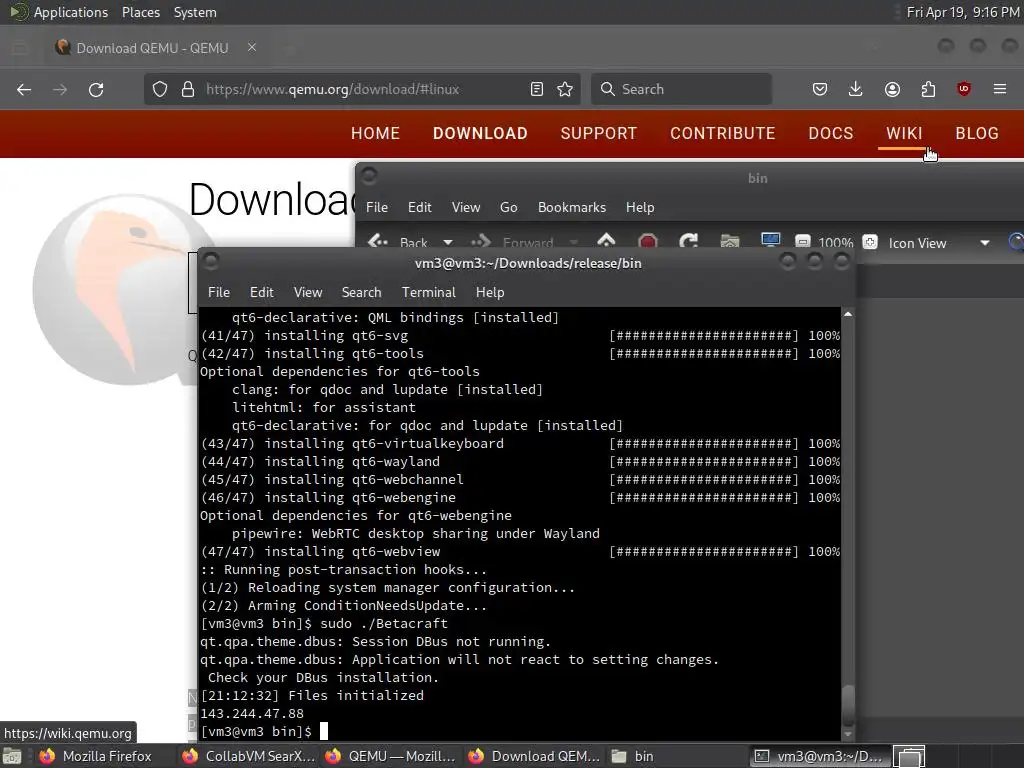Click the red Stop loading icon

[647, 242]
